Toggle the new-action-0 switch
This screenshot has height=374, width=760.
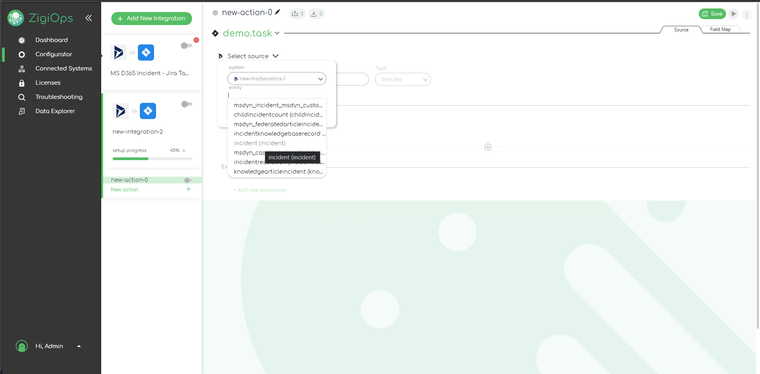tap(188, 180)
